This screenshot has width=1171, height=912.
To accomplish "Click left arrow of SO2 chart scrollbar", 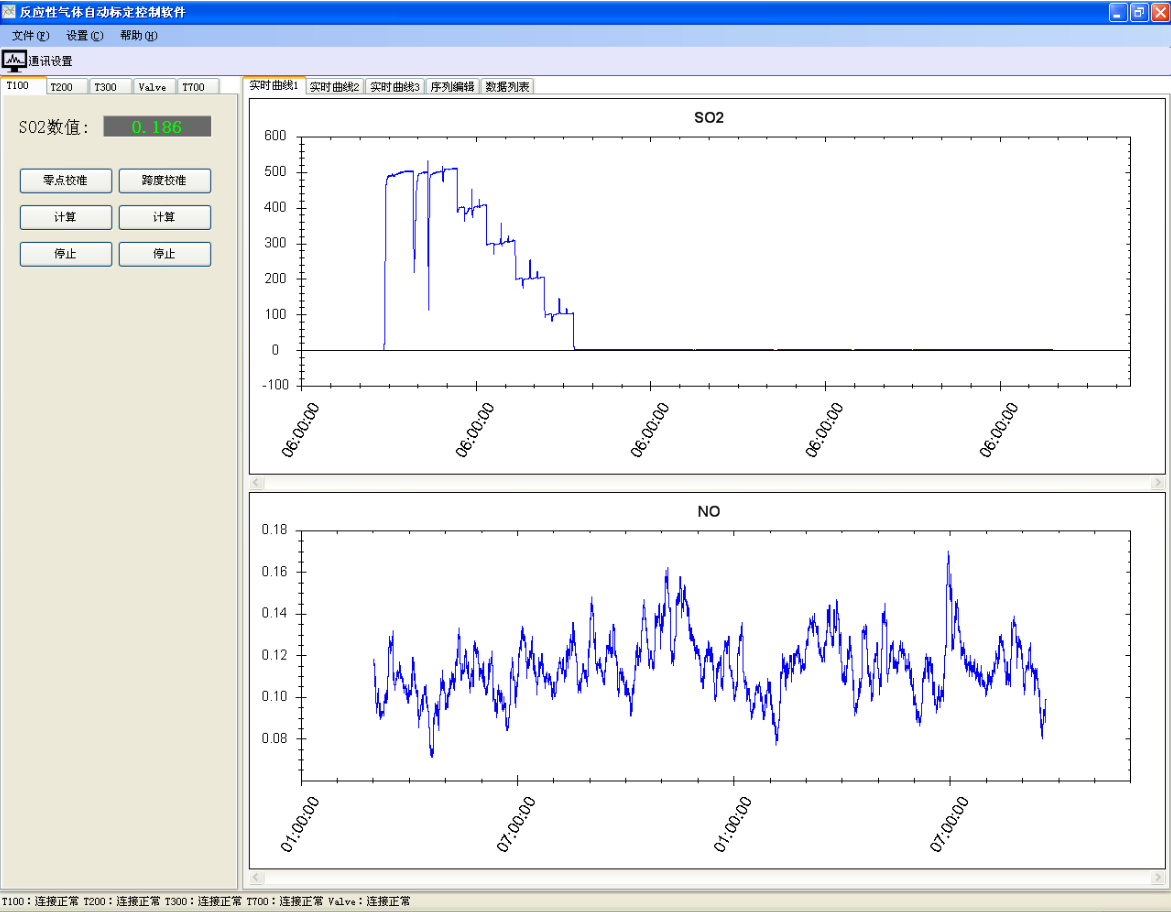I will coord(257,483).
